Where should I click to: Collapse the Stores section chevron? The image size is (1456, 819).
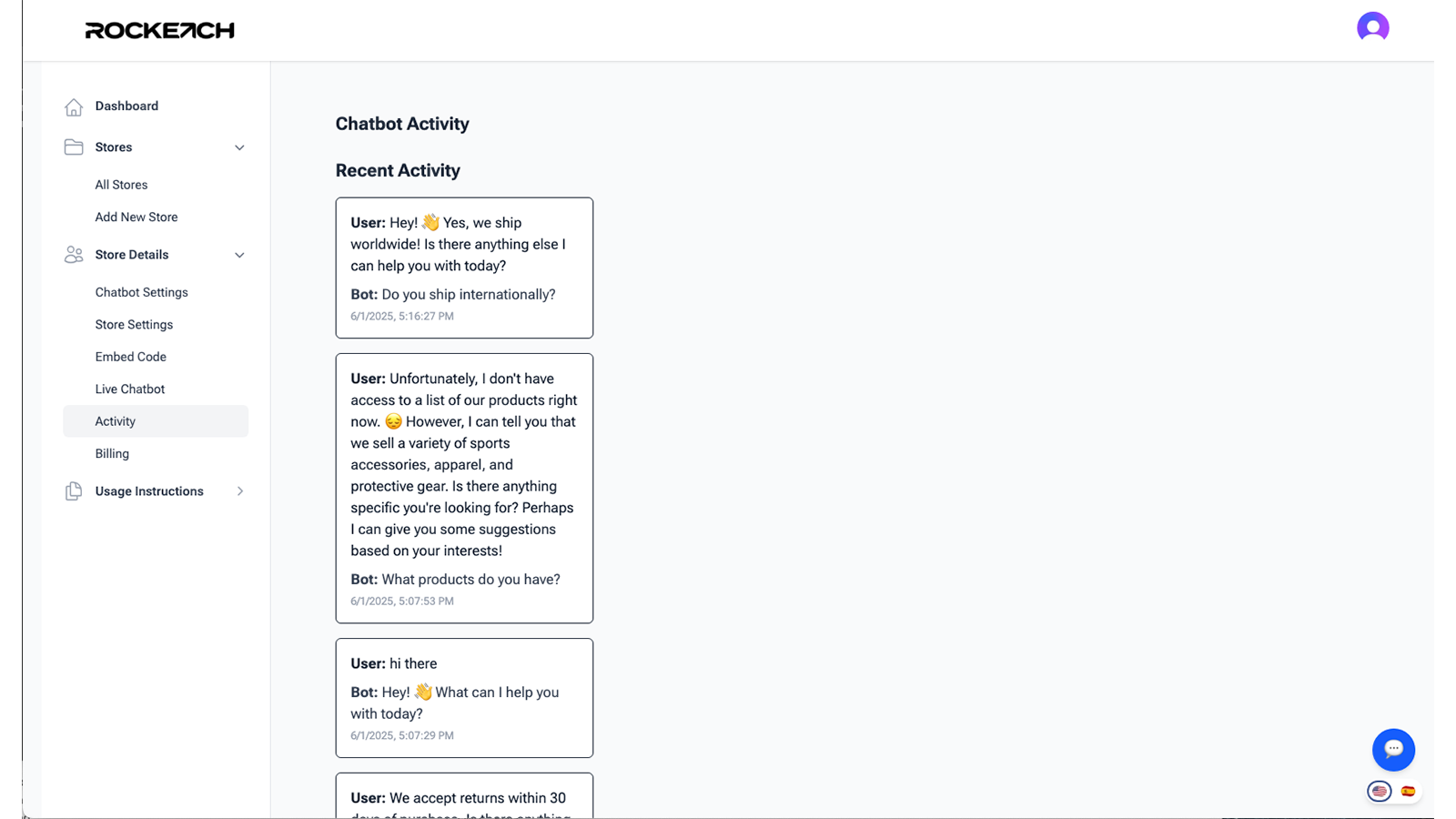[x=239, y=147]
